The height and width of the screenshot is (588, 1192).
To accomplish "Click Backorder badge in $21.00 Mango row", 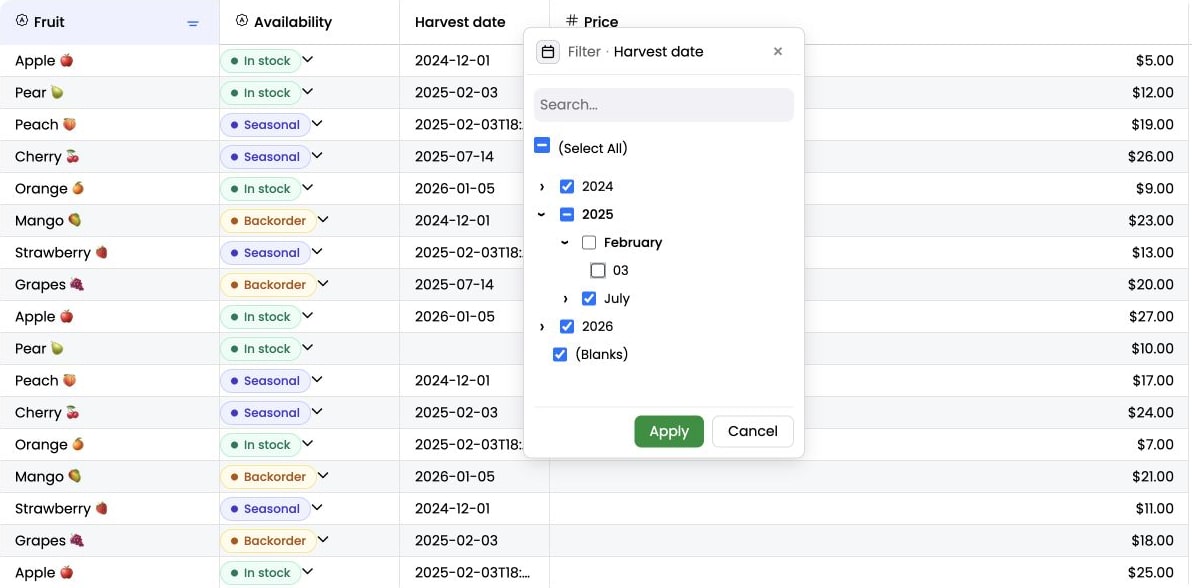I will point(268,477).
